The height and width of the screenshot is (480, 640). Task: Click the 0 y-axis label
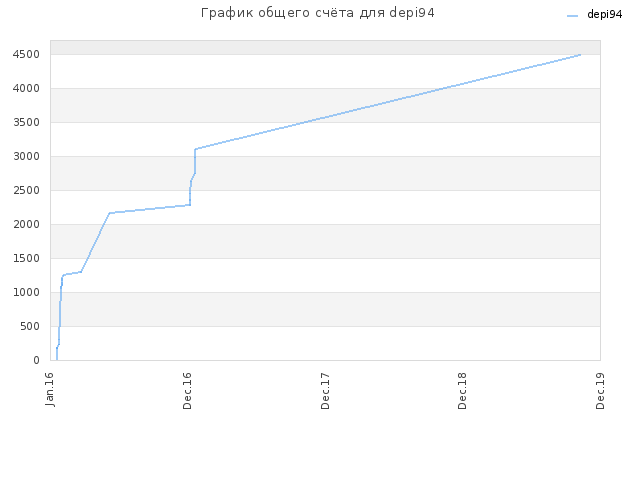tap(36, 360)
